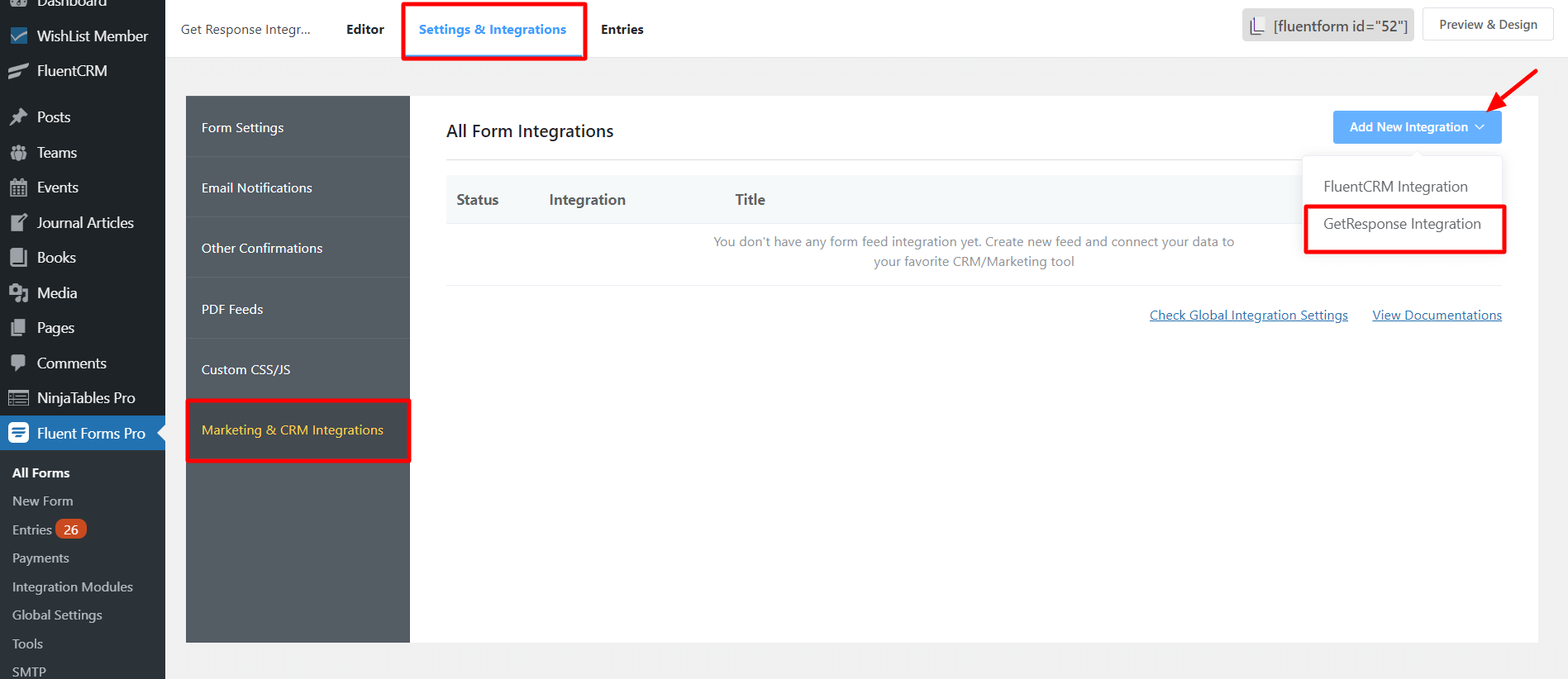
Task: Click the Fluent Forms Pro icon
Action: tap(18, 433)
